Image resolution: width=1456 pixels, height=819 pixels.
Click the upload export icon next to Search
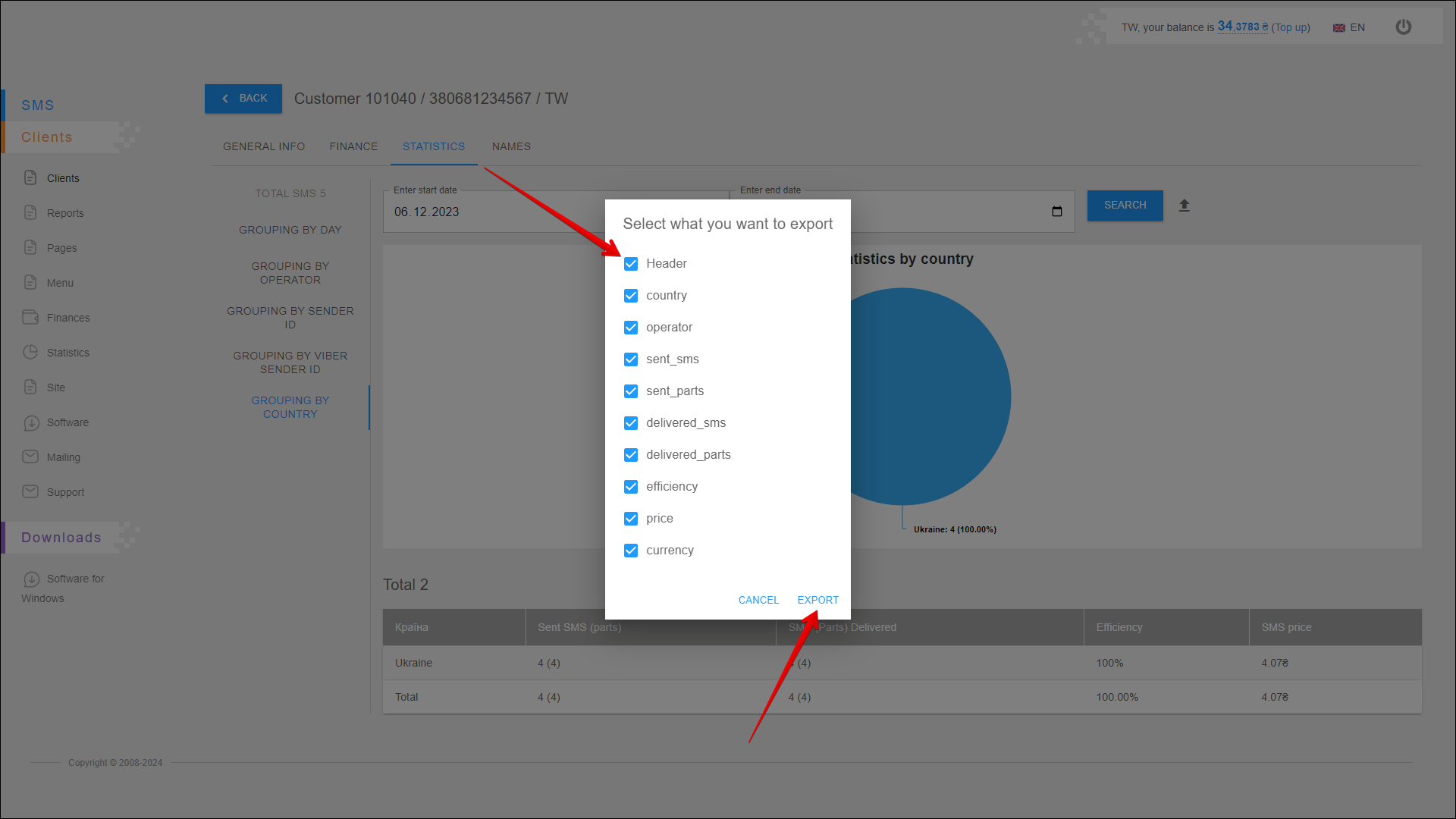[x=1184, y=206]
